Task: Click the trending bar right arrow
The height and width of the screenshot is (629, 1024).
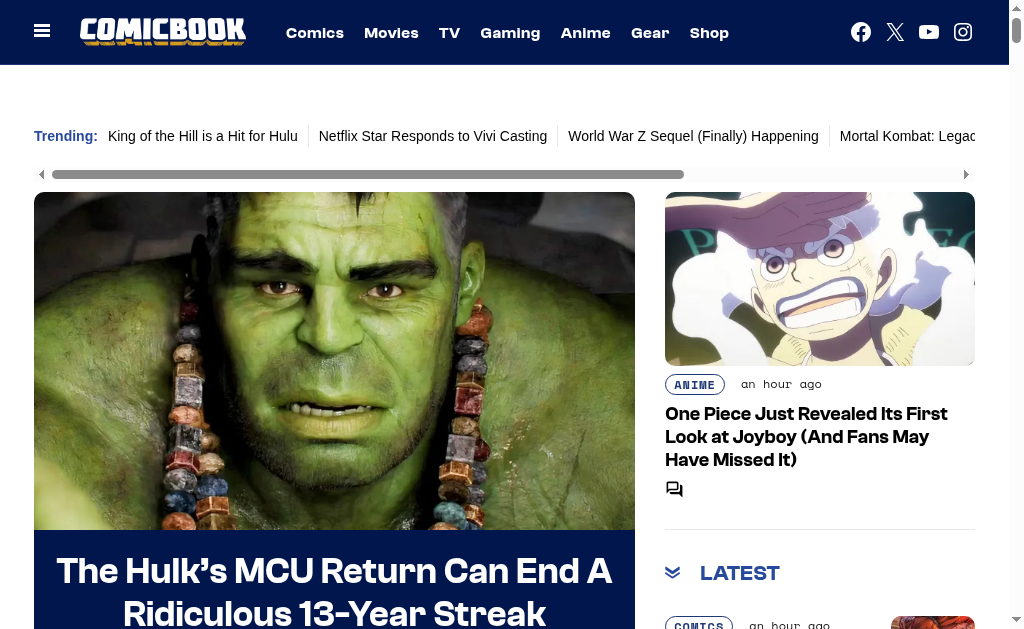Action: 966,174
